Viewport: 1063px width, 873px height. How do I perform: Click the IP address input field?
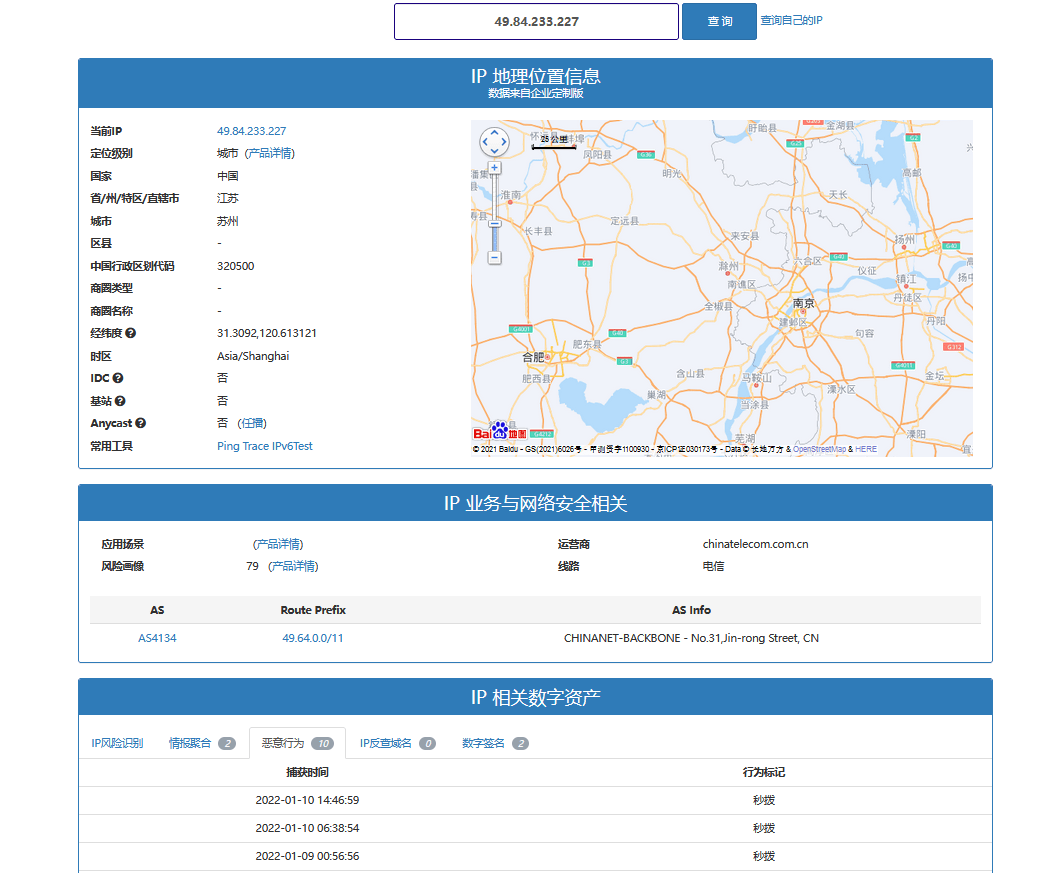pos(536,21)
